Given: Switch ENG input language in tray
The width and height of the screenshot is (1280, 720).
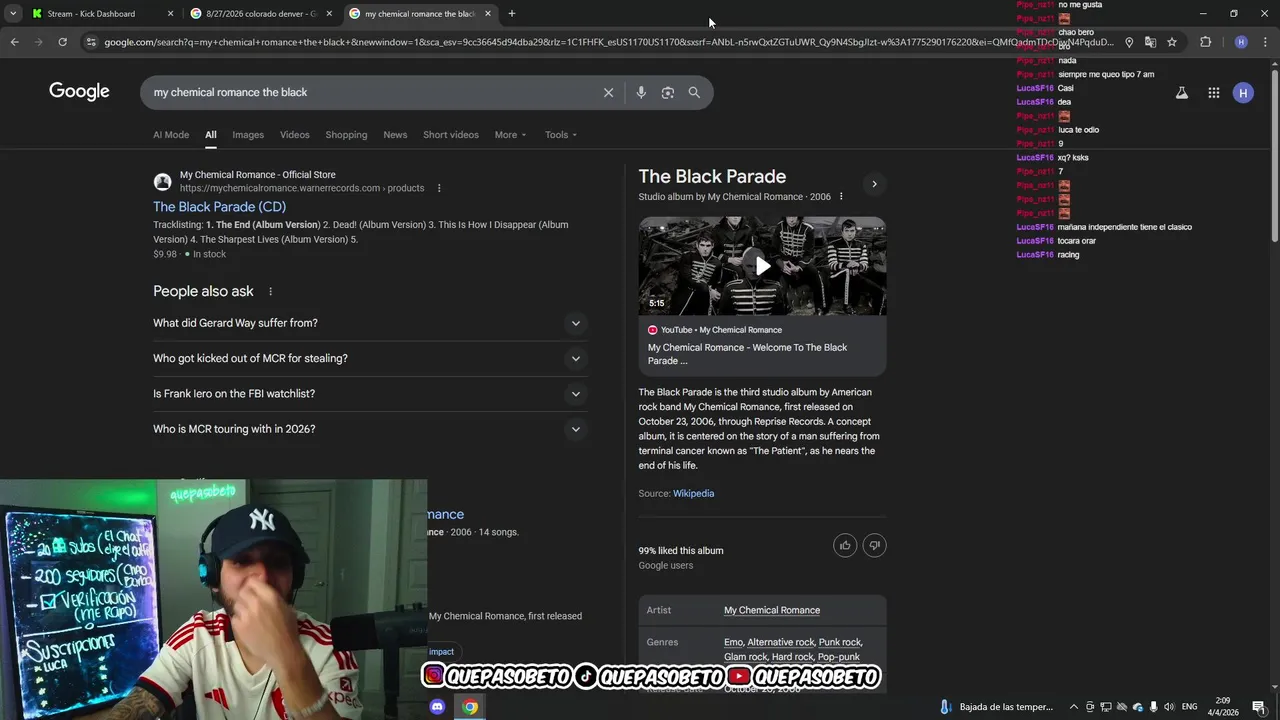Looking at the screenshot, I should point(1189,707).
